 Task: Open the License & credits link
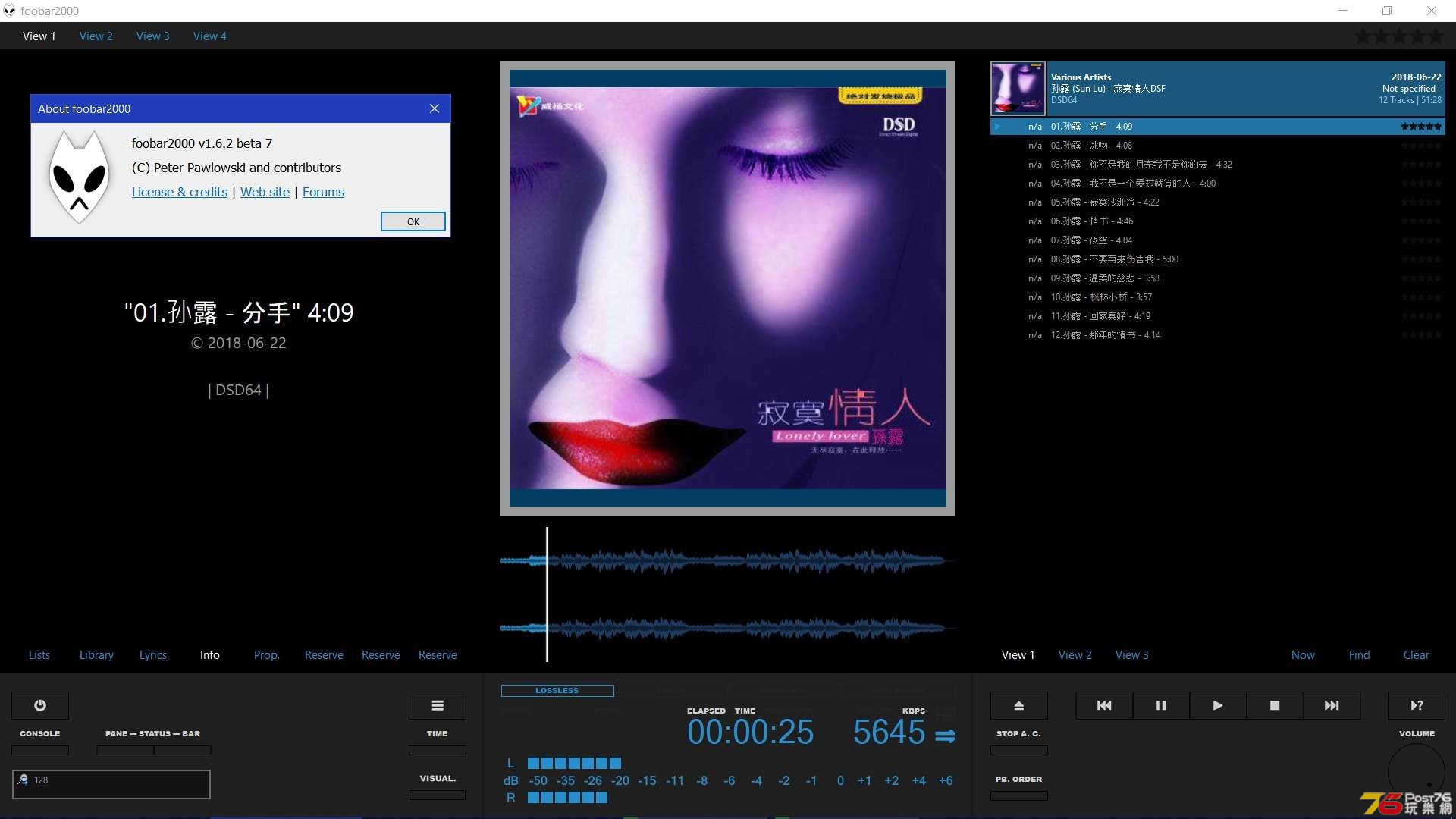(x=180, y=192)
